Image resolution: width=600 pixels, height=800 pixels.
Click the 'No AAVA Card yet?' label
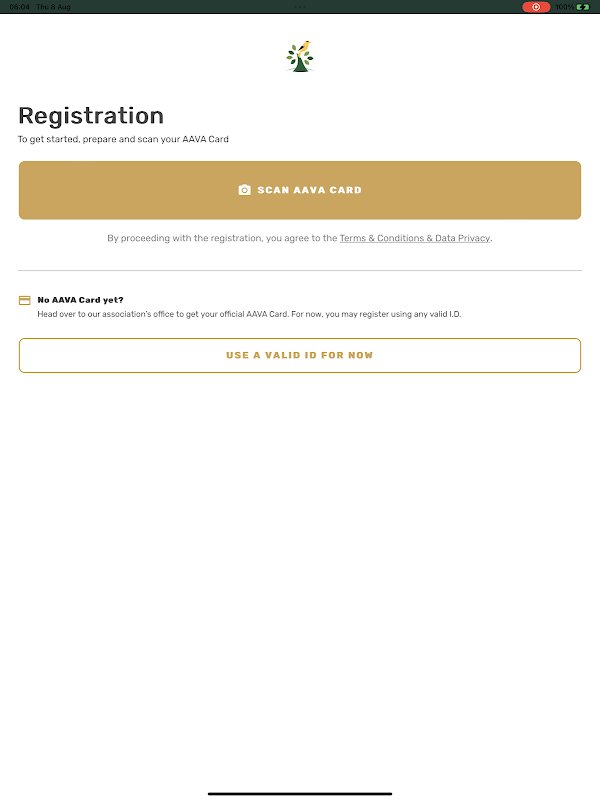point(80,300)
